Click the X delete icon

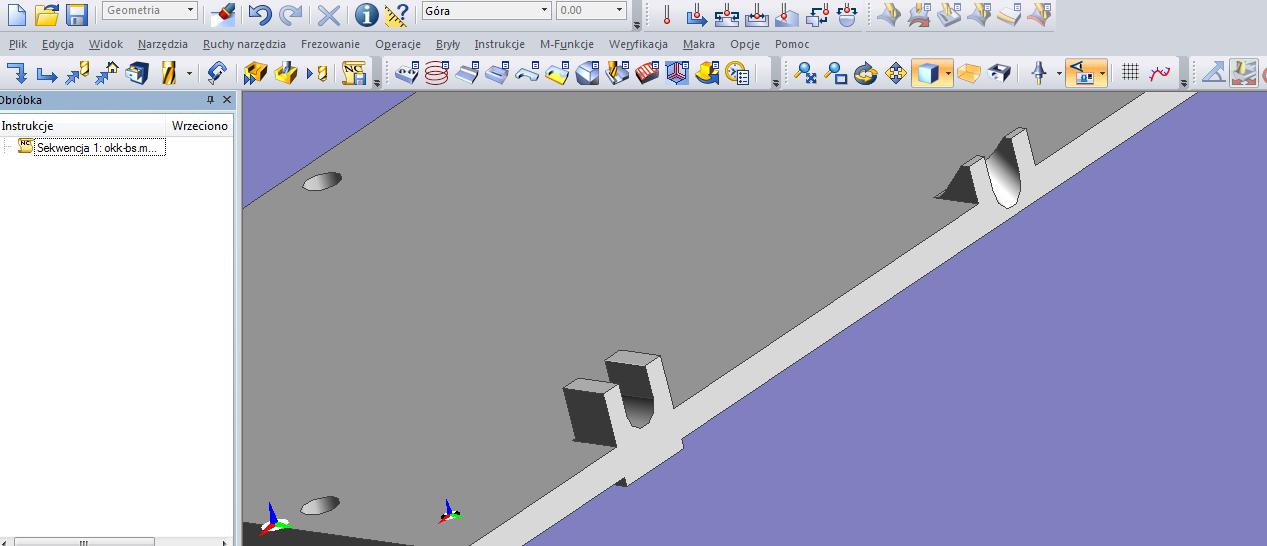click(x=329, y=14)
